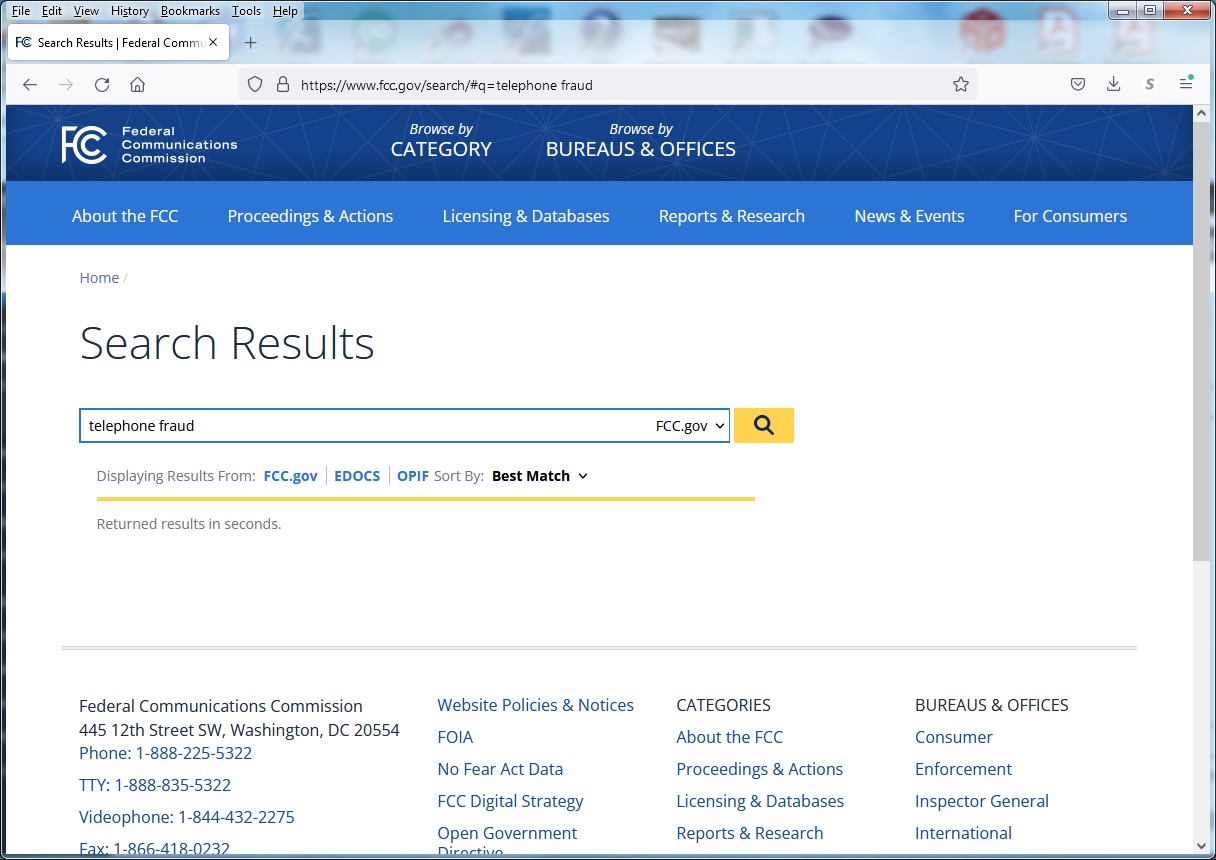Open the FCC.gov search scope dropdown
Viewport: 1216px width, 860px height.
pos(690,426)
